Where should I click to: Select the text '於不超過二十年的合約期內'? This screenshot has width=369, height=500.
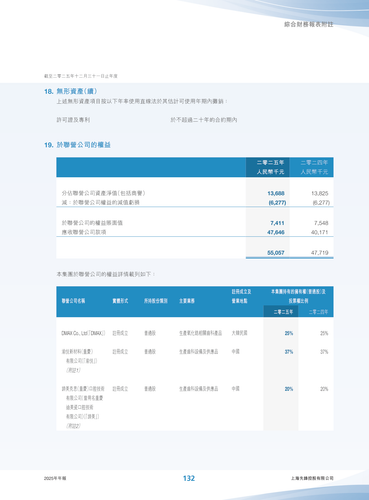coord(204,120)
